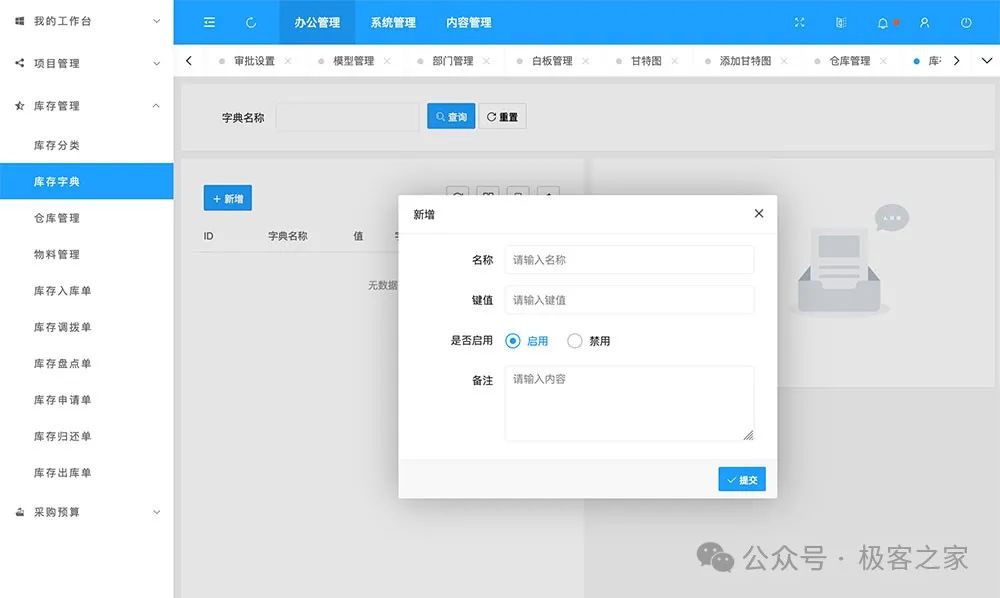Viewport: 1000px width, 598px height.
Task: Click the 查询 search button
Action: tap(451, 117)
